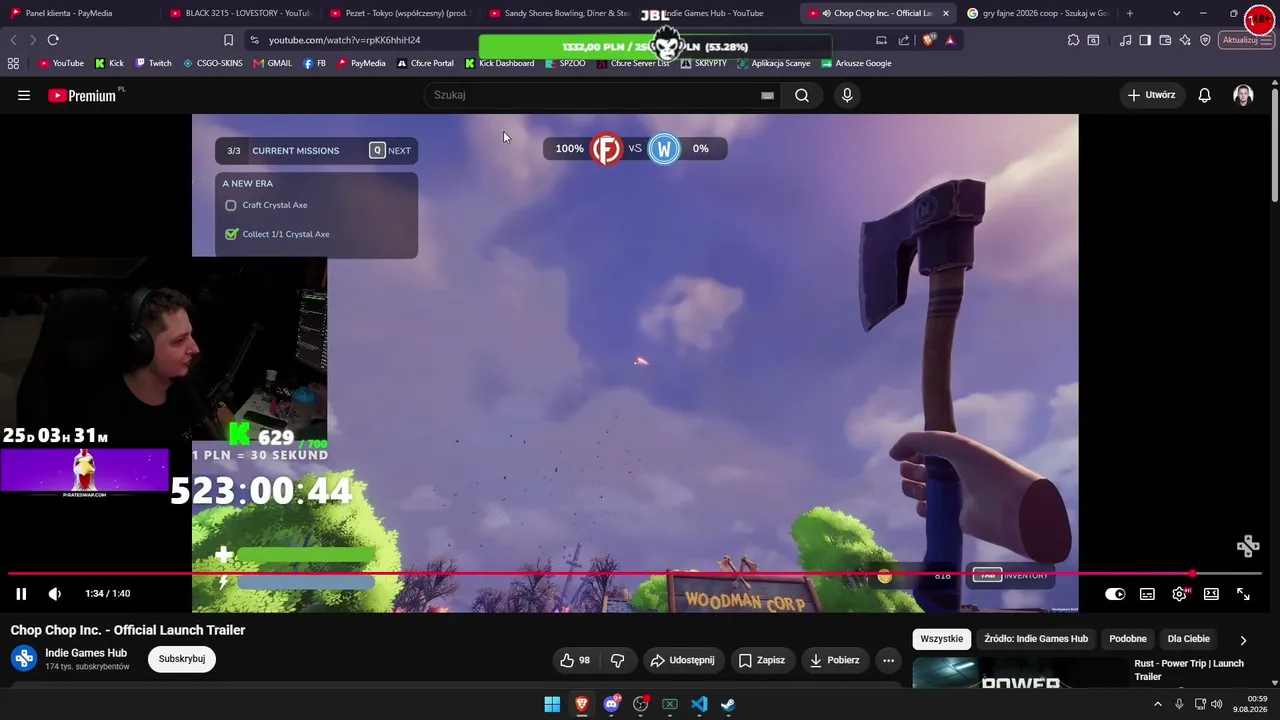Open YouTube notifications bell
Screen dimensions: 1280x720
point(1205,95)
